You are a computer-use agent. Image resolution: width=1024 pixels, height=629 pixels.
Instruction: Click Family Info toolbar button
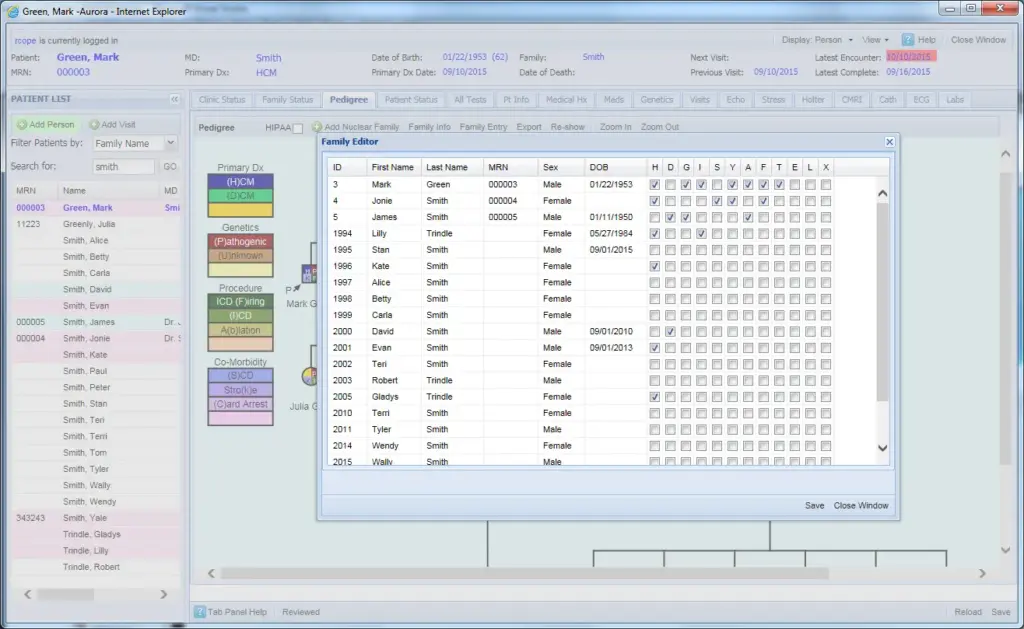coord(429,127)
